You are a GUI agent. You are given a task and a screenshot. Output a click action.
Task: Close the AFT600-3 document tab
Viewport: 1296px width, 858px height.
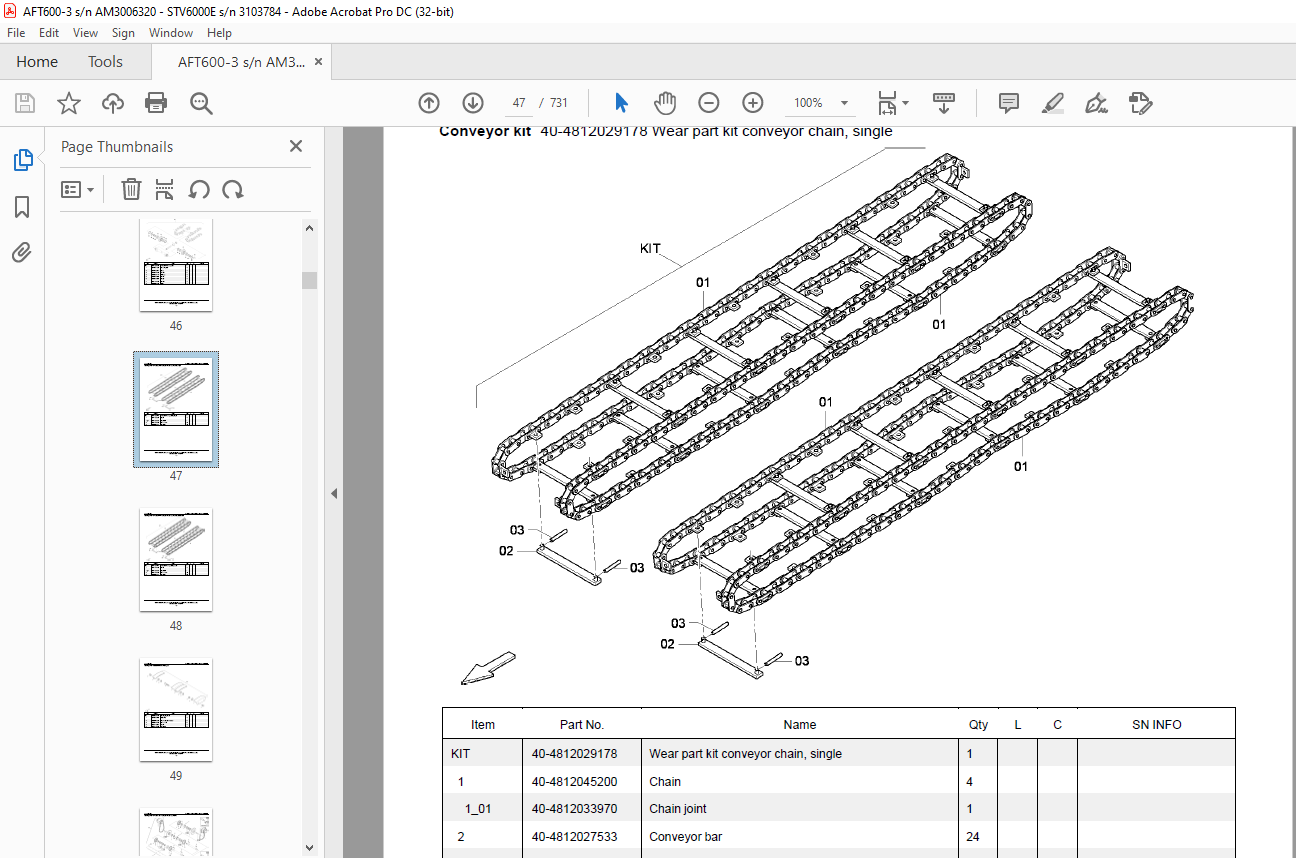(319, 61)
